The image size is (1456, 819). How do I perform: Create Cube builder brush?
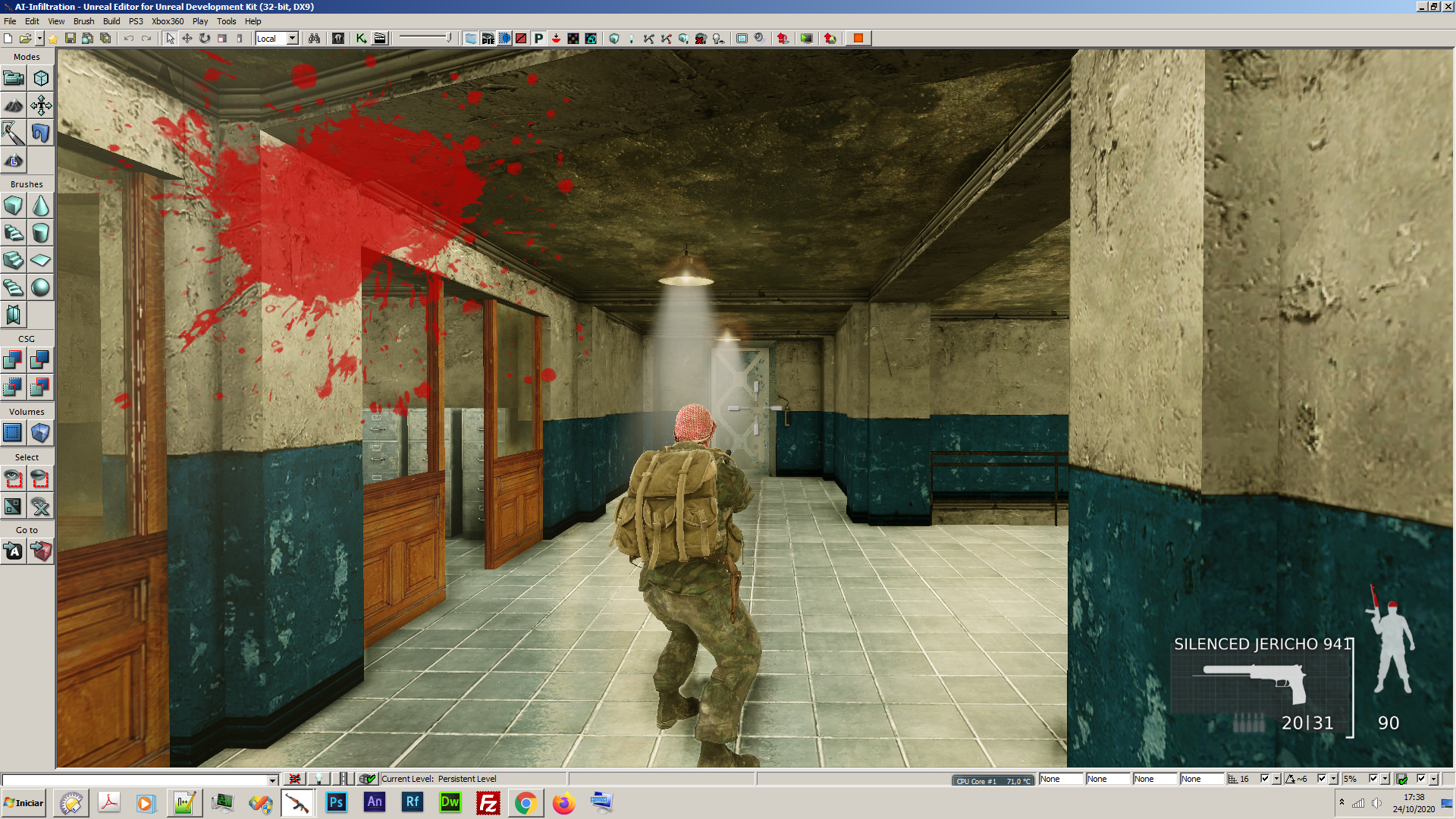pos(14,206)
